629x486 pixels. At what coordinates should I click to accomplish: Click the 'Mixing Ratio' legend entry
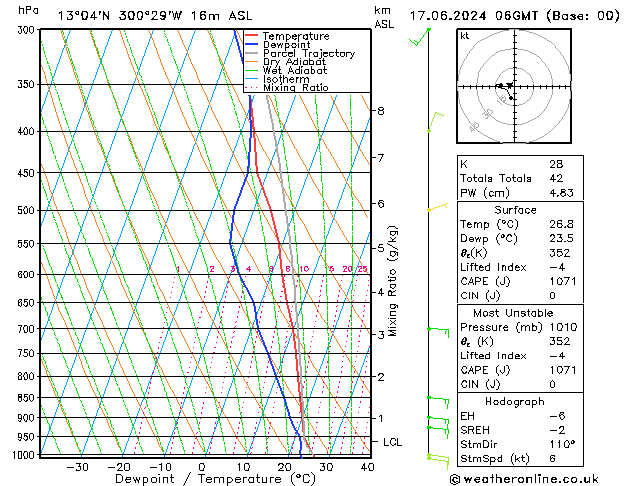tap(296, 87)
